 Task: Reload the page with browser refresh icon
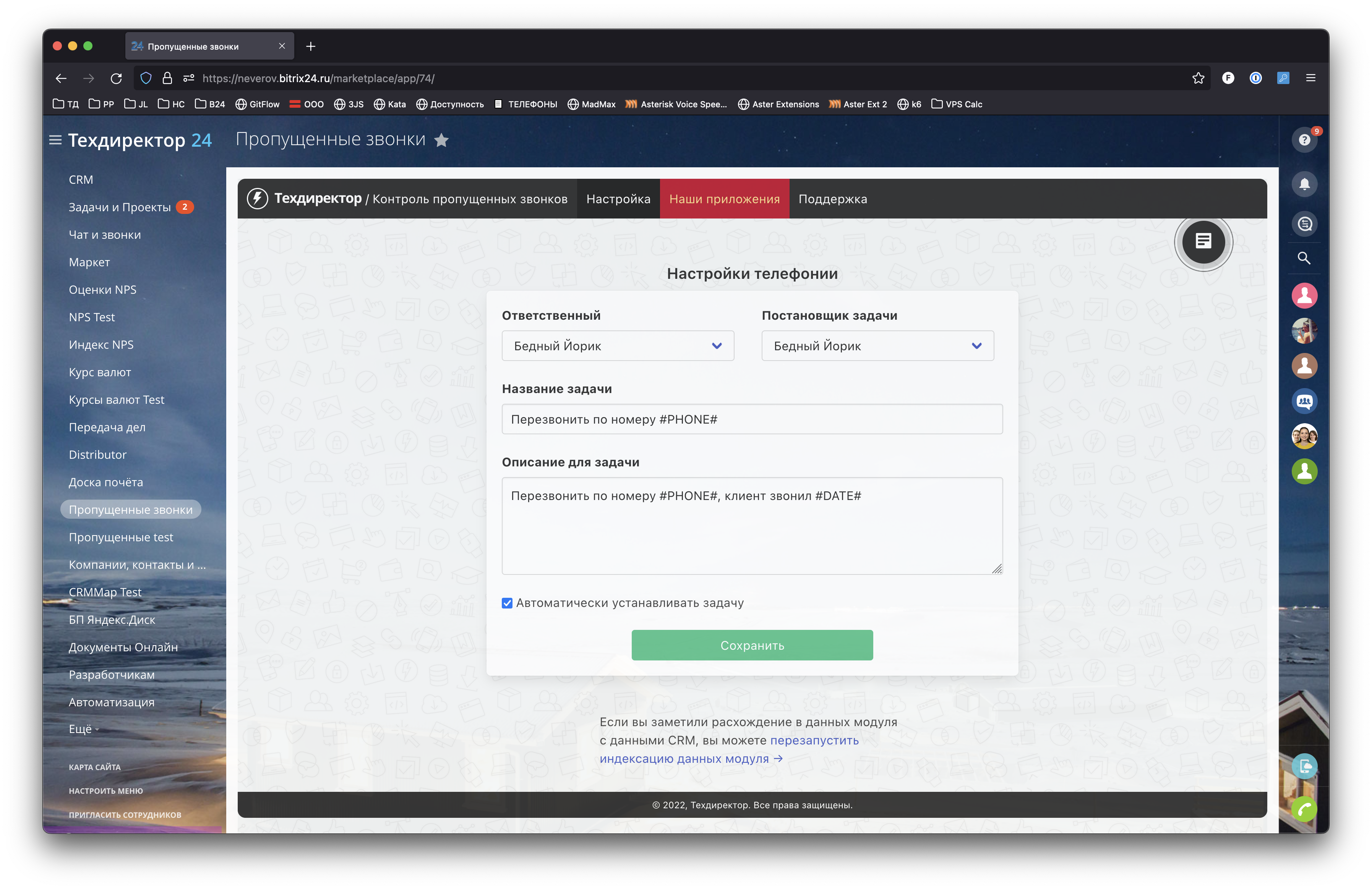point(117,78)
